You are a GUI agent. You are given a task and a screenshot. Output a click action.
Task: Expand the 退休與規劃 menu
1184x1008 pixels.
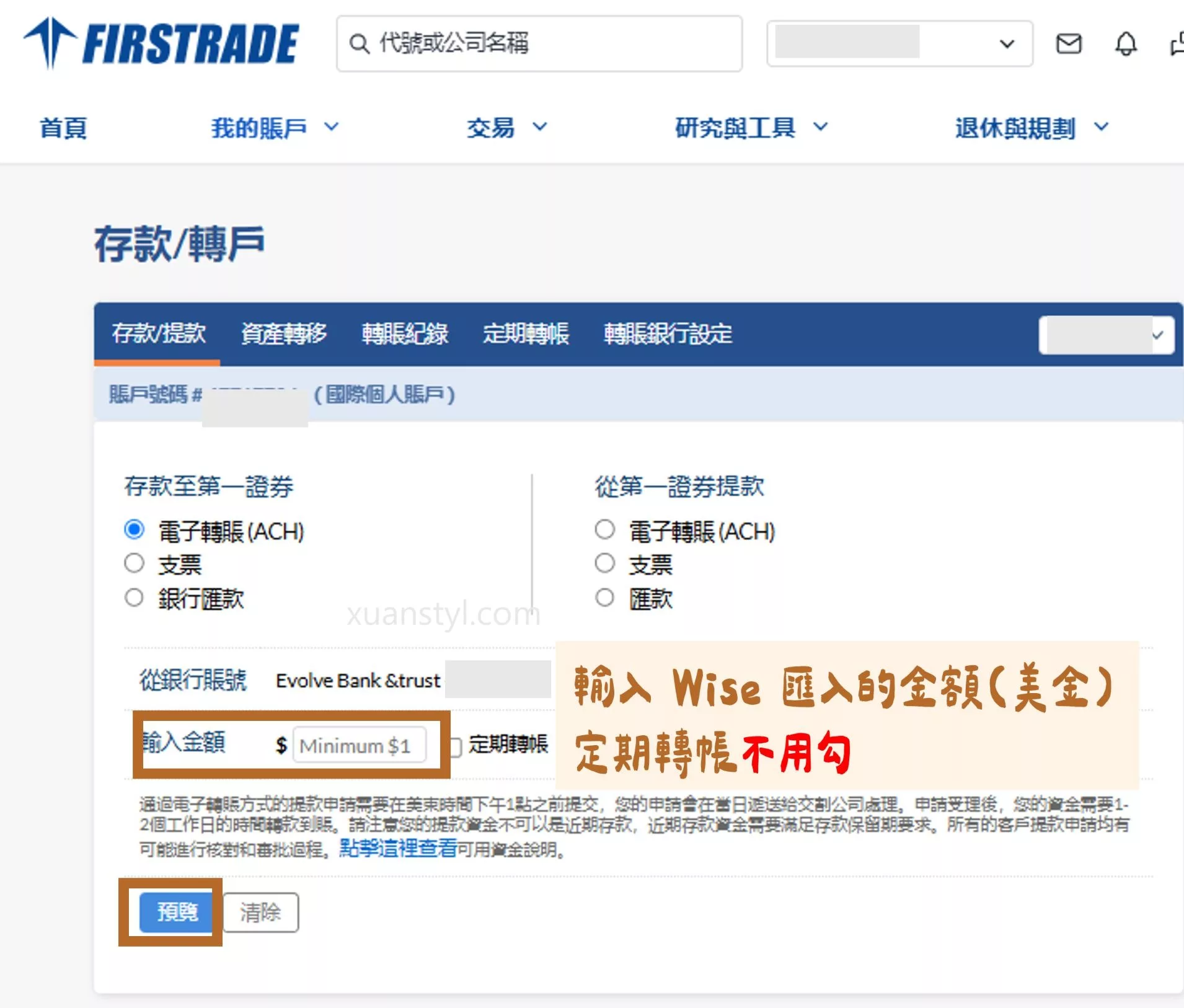pyautogui.click(x=1032, y=128)
